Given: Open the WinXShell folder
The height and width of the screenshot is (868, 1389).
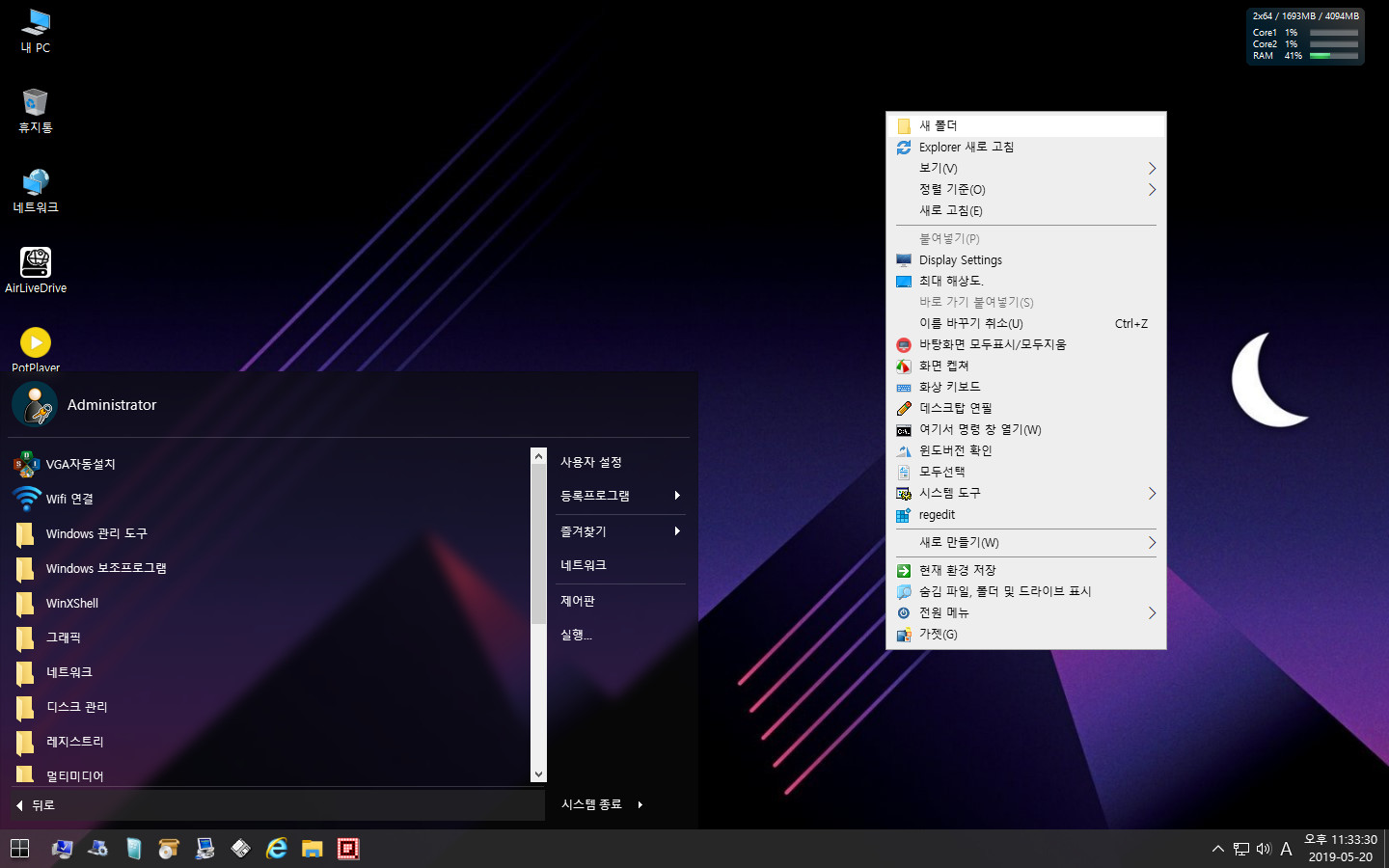Looking at the screenshot, I should [x=270, y=603].
